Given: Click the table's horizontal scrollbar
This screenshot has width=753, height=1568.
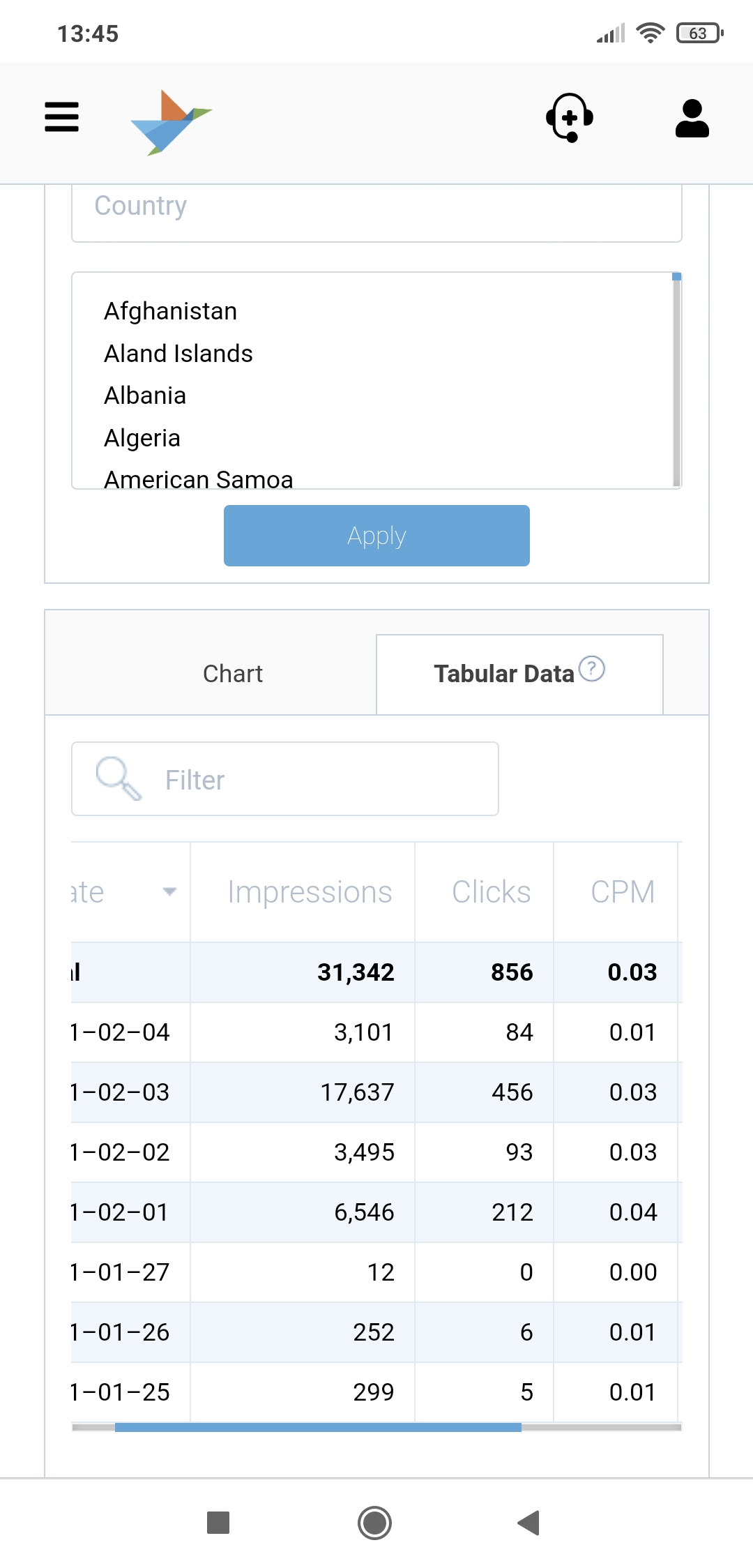Looking at the screenshot, I should pyautogui.click(x=318, y=1427).
